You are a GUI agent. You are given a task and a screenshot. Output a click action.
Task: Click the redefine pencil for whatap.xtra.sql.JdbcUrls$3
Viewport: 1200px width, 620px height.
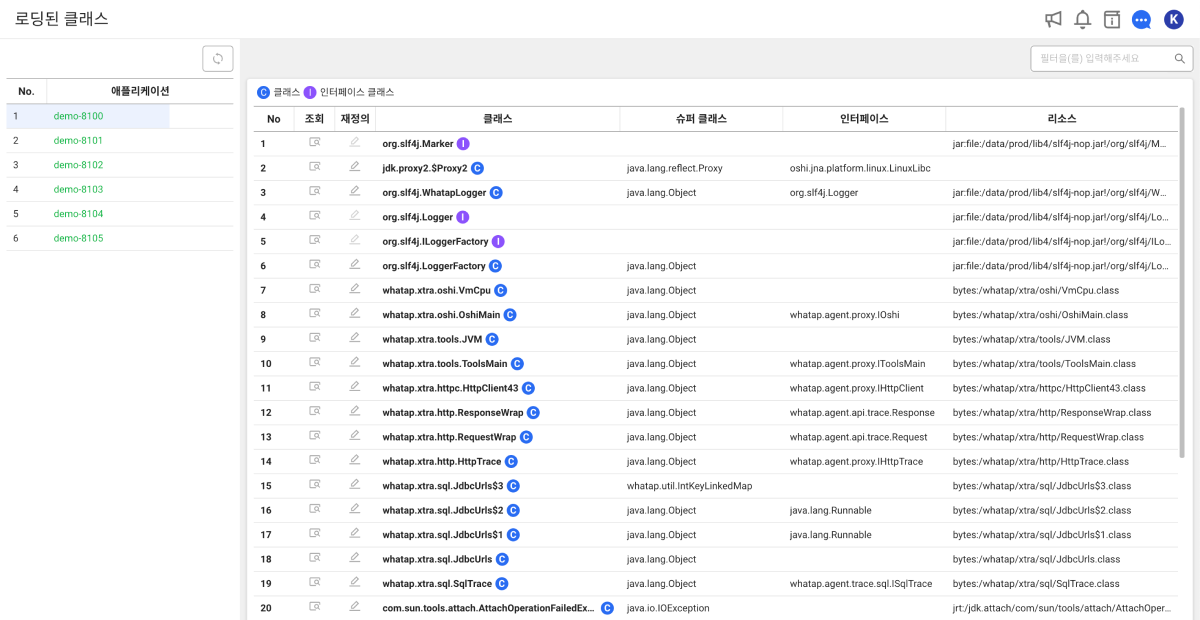click(354, 485)
